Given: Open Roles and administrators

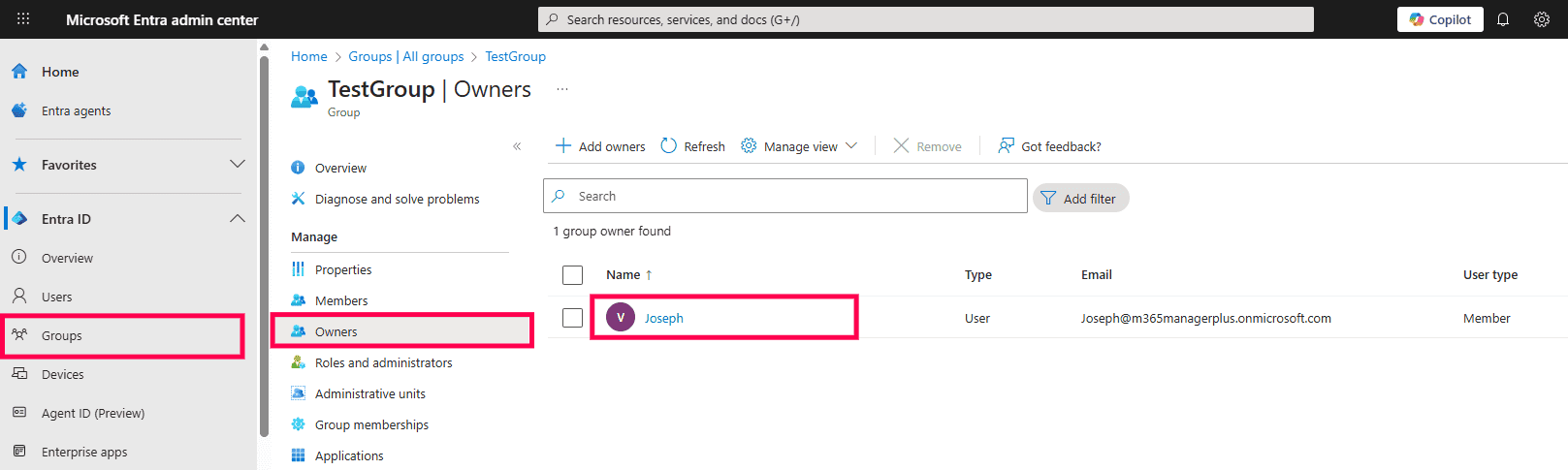Looking at the screenshot, I should tap(384, 362).
